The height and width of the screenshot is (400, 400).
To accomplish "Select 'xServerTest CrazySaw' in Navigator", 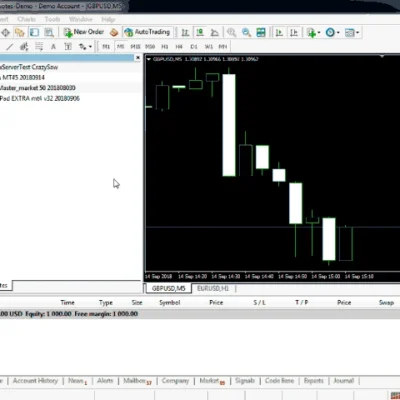I will (x=29, y=67).
